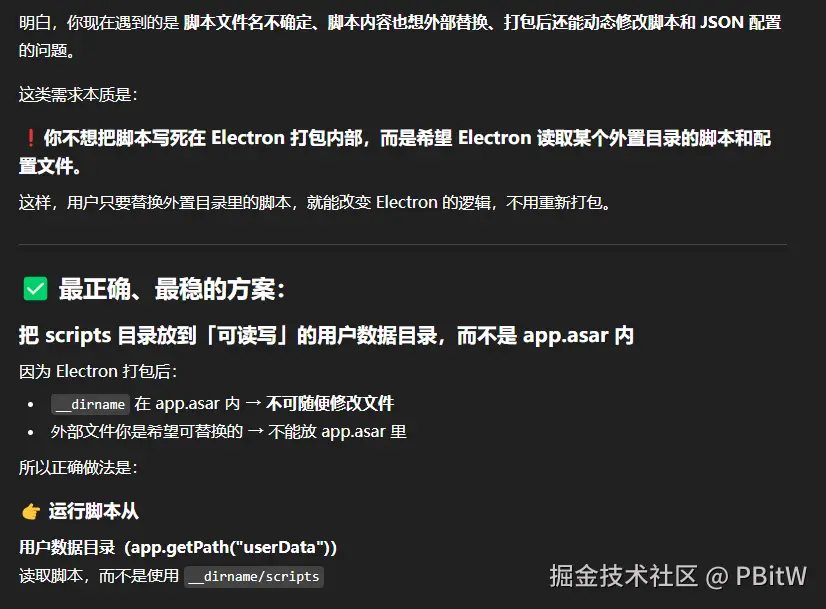Click the line 所以正确做法是

pos(78,467)
